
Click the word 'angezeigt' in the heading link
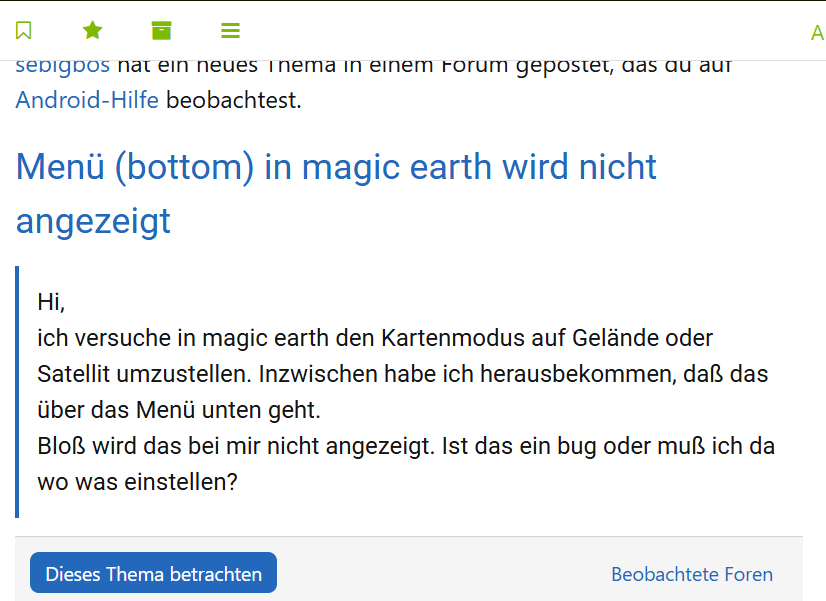[93, 222]
